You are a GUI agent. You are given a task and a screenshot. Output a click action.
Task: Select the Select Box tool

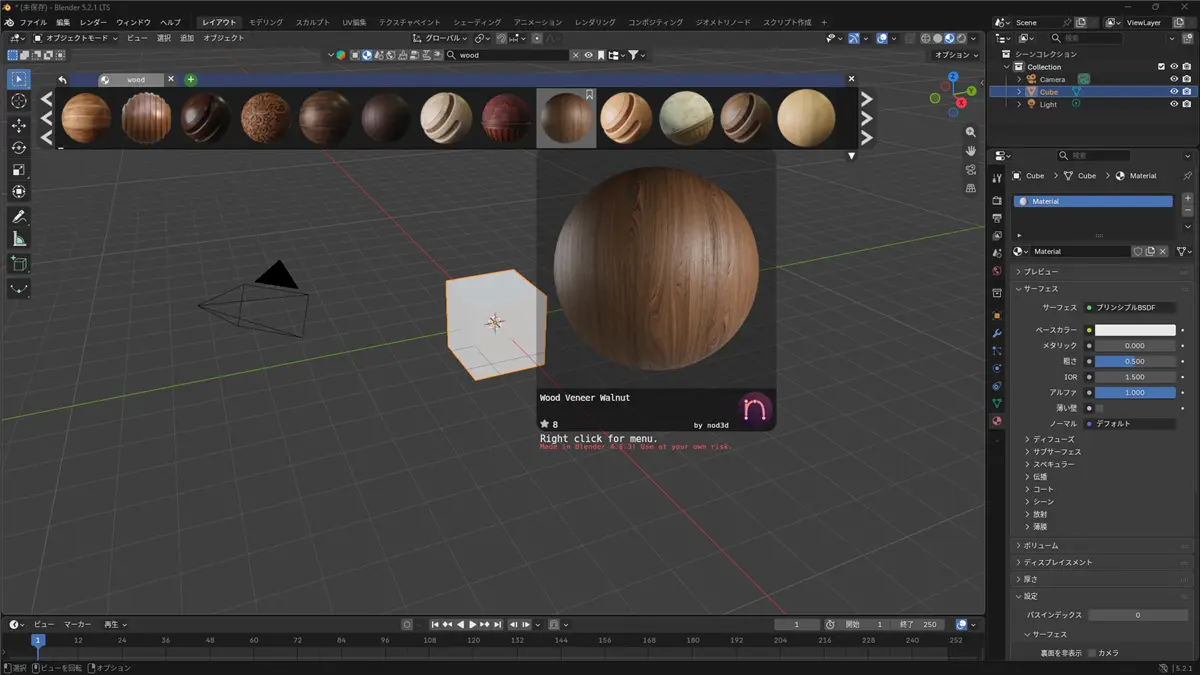(x=19, y=79)
